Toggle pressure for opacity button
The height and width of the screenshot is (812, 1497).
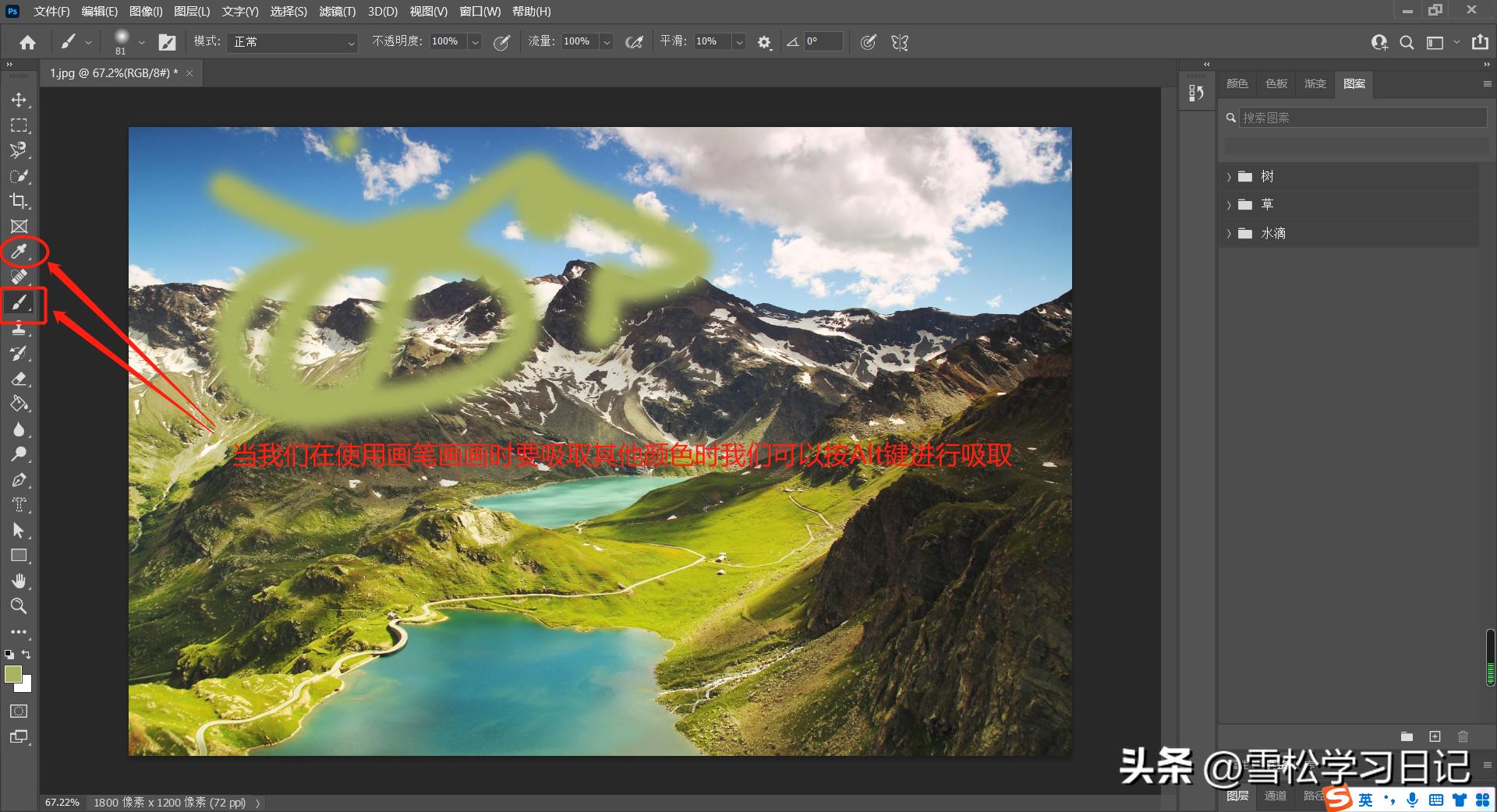501,42
